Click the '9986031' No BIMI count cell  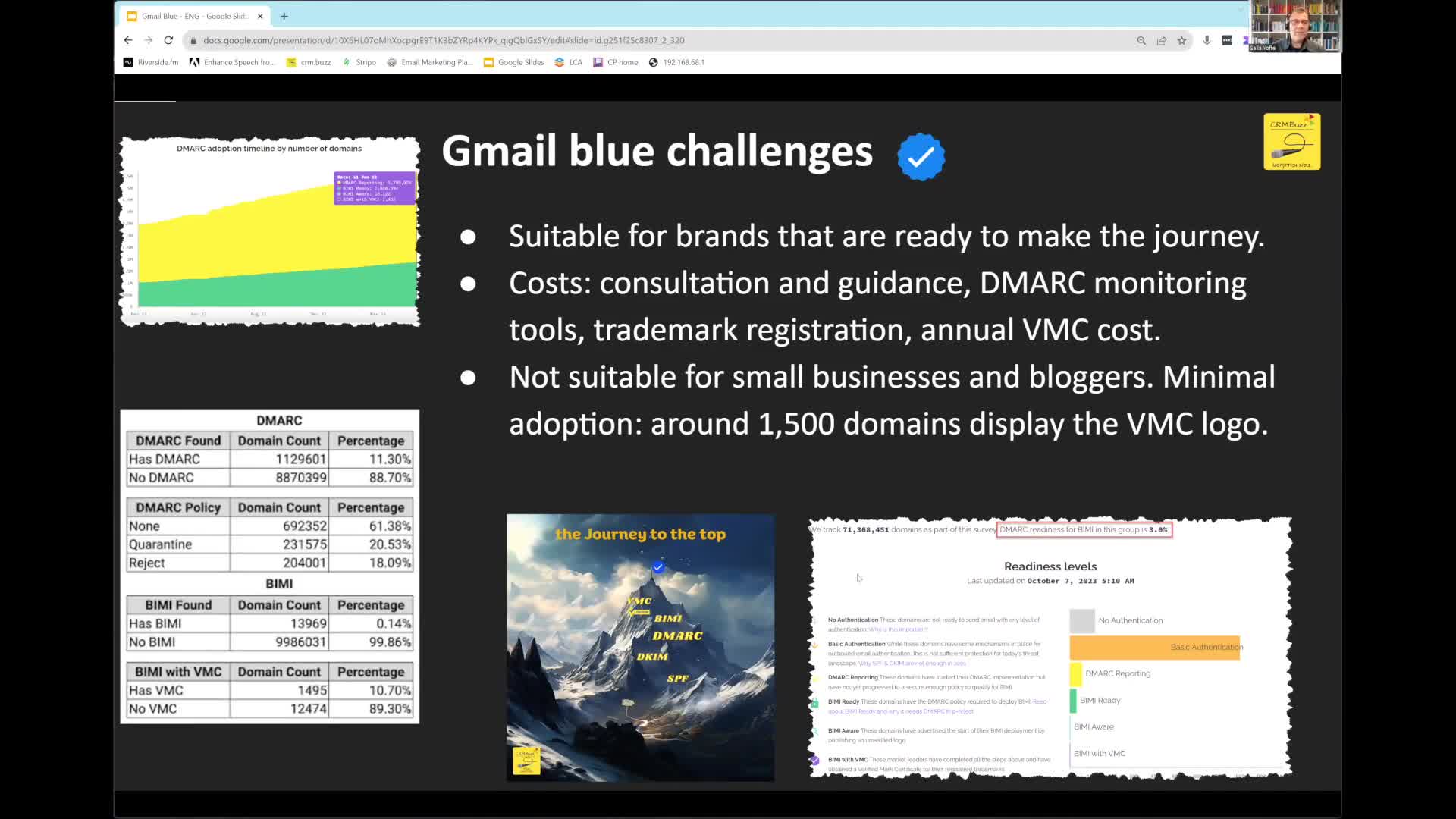[x=280, y=642]
